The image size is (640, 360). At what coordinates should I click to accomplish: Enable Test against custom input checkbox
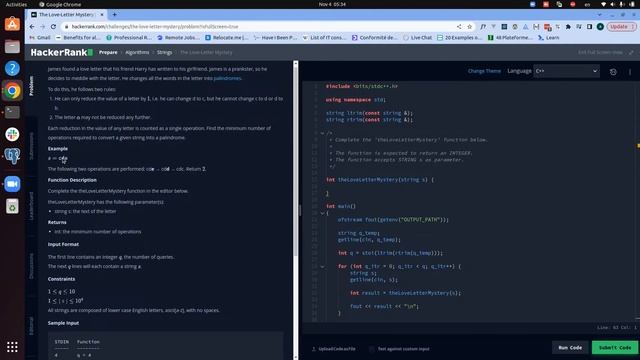click(371, 349)
